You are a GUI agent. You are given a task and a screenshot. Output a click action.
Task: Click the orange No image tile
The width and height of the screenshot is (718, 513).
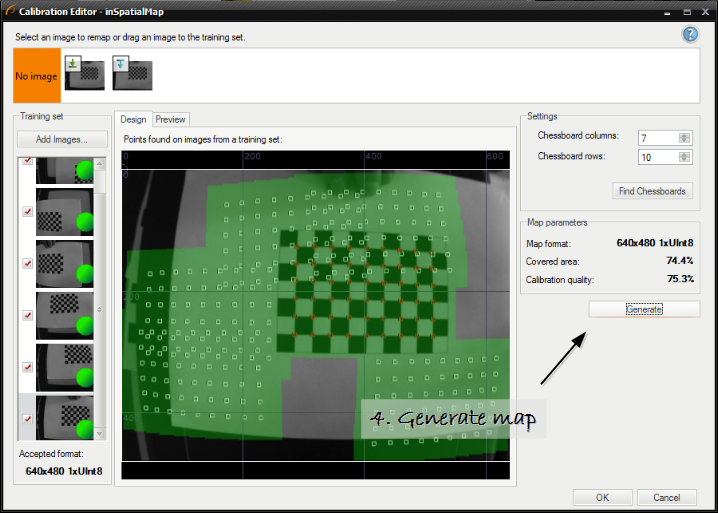pyautogui.click(x=37, y=75)
